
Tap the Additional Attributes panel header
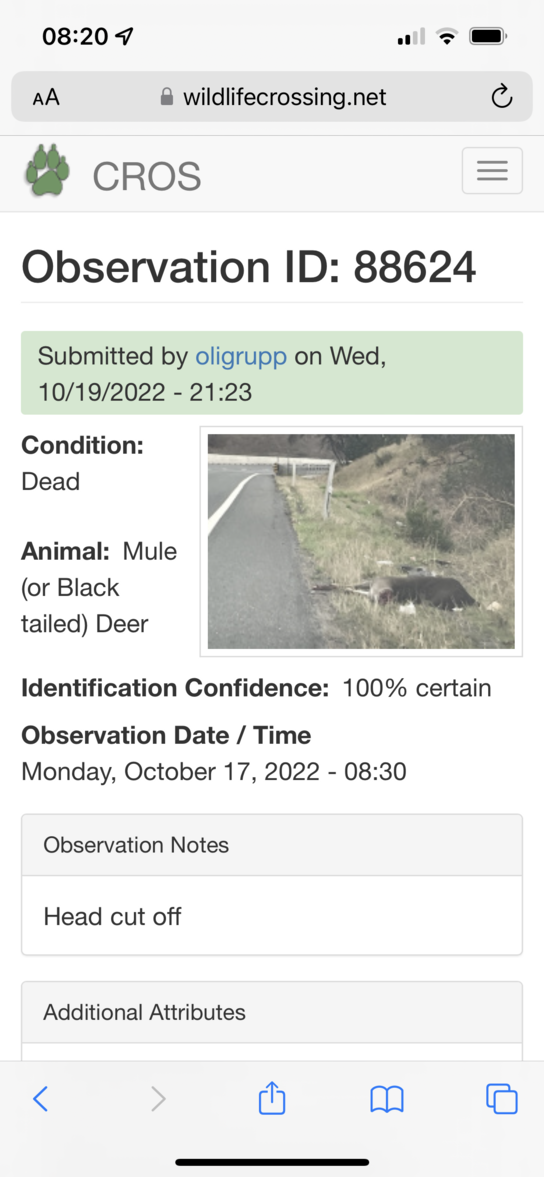coord(272,1013)
